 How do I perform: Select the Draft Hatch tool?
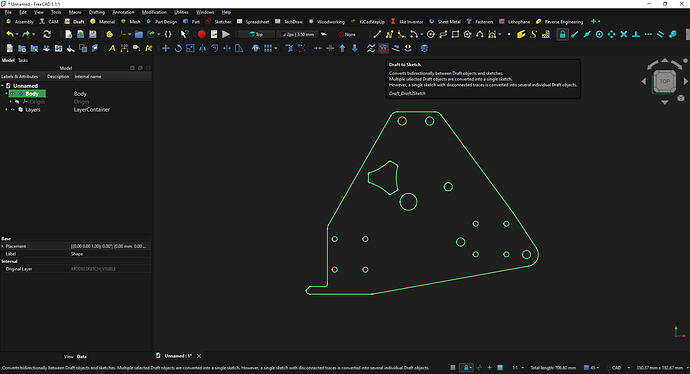(546, 34)
